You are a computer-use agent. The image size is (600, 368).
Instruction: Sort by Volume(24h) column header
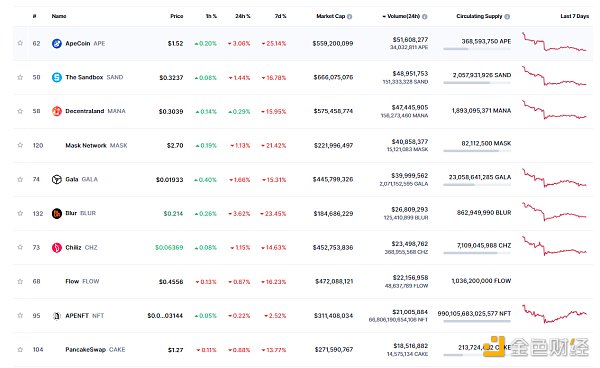(403, 16)
